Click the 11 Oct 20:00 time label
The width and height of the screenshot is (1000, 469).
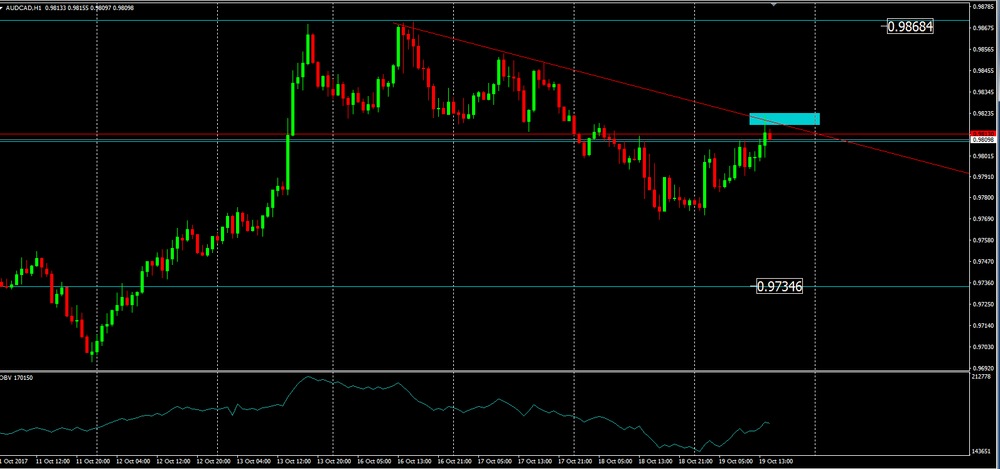(93, 460)
